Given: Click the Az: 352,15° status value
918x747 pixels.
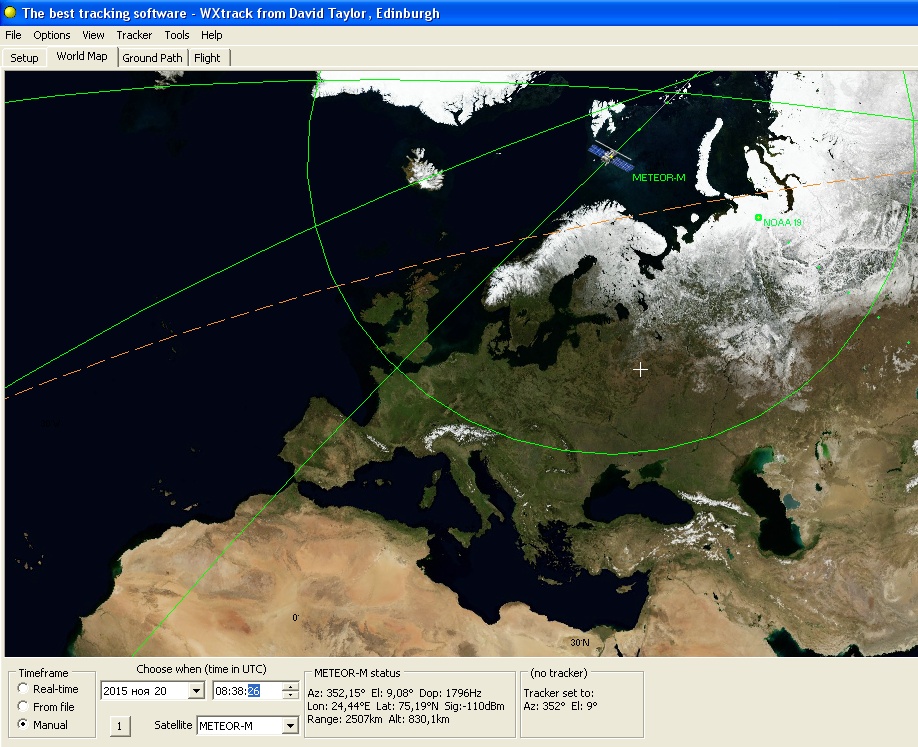Looking at the screenshot, I should click(x=336, y=693).
